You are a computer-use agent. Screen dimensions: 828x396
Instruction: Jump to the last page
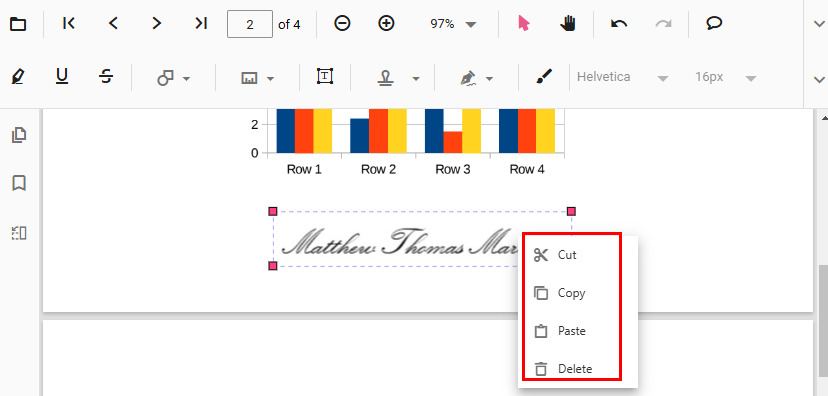201,23
